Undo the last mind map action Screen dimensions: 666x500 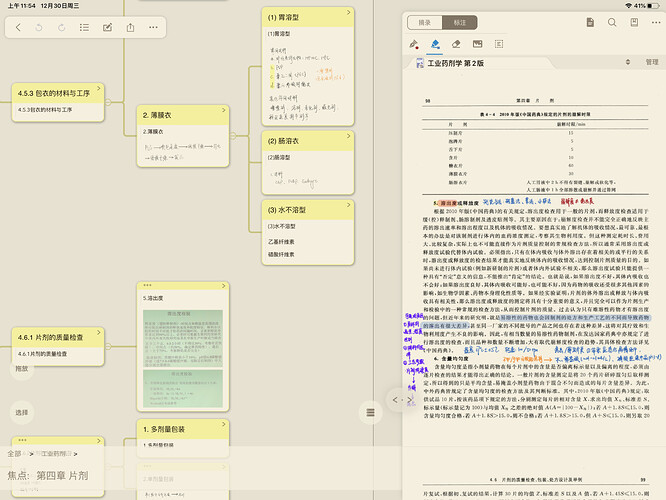(x=39, y=28)
